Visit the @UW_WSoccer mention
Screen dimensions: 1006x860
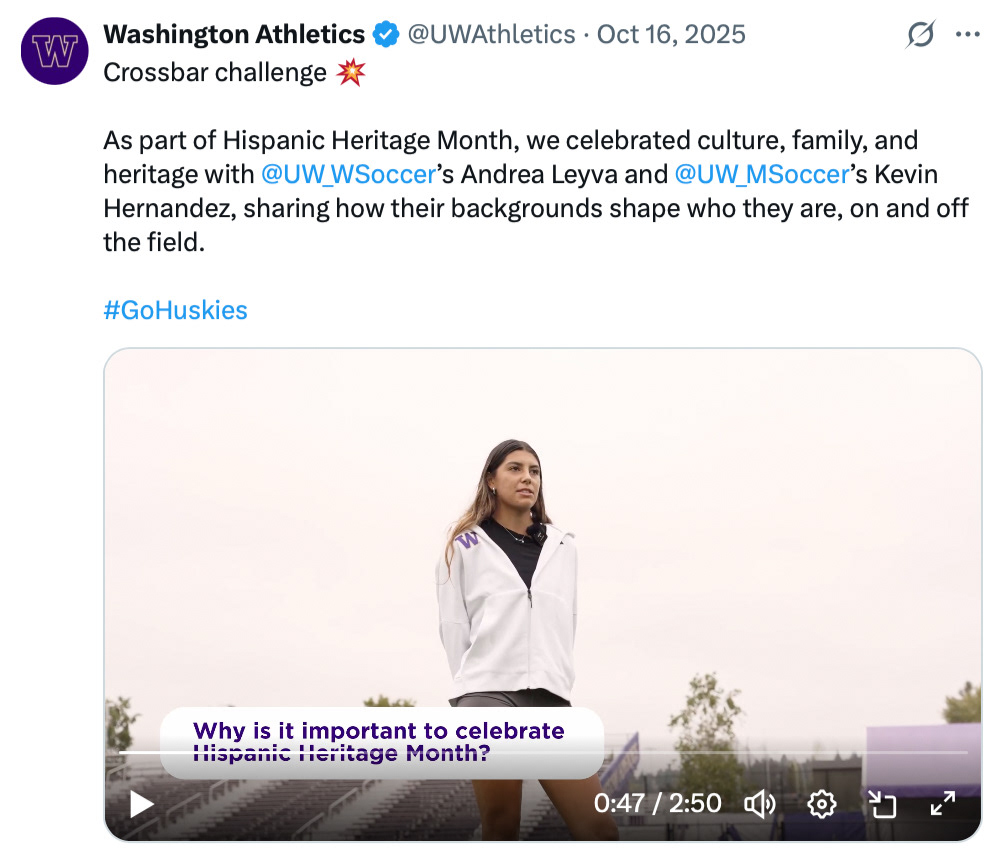point(348,175)
